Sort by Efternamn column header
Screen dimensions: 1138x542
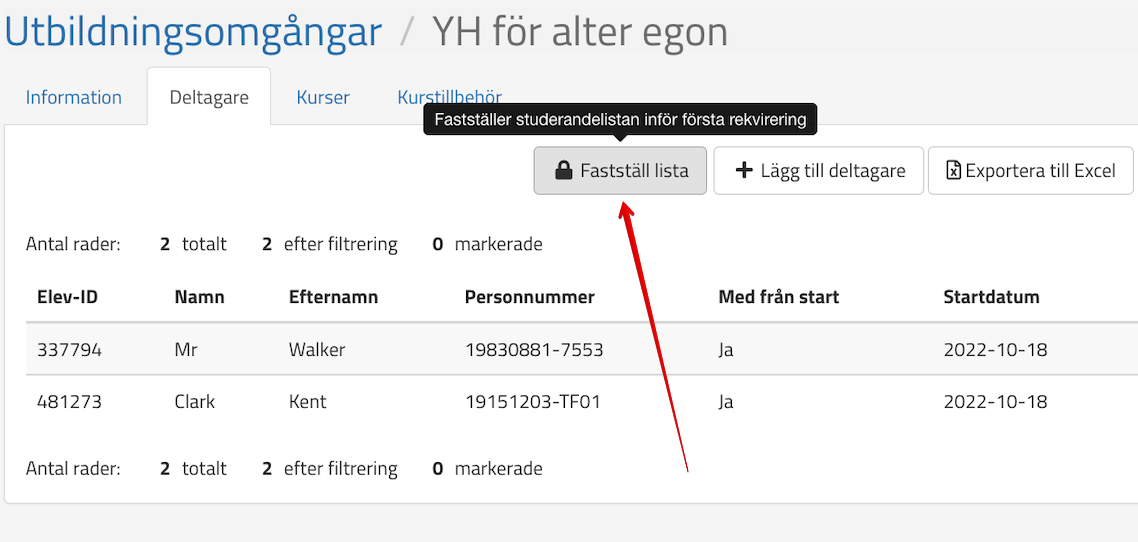click(x=333, y=297)
